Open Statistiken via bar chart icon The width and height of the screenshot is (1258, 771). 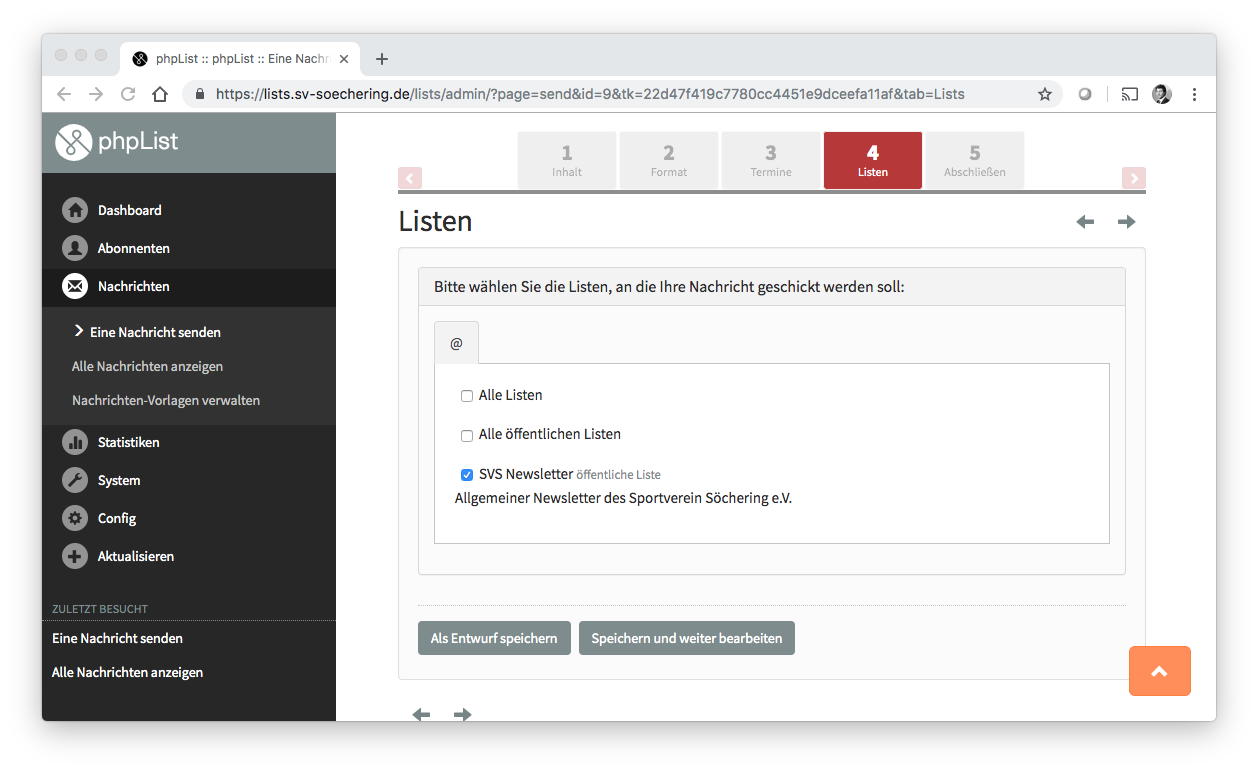click(75, 442)
